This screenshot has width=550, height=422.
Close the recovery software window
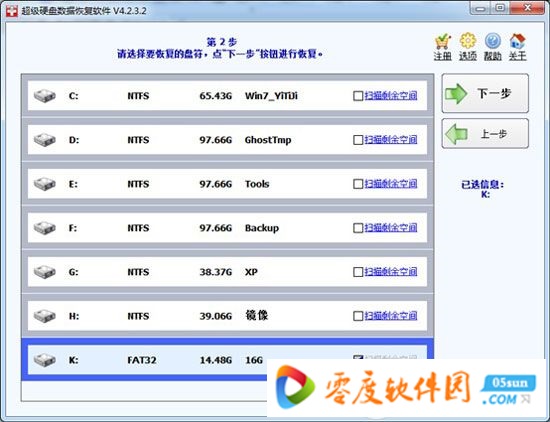point(527,8)
